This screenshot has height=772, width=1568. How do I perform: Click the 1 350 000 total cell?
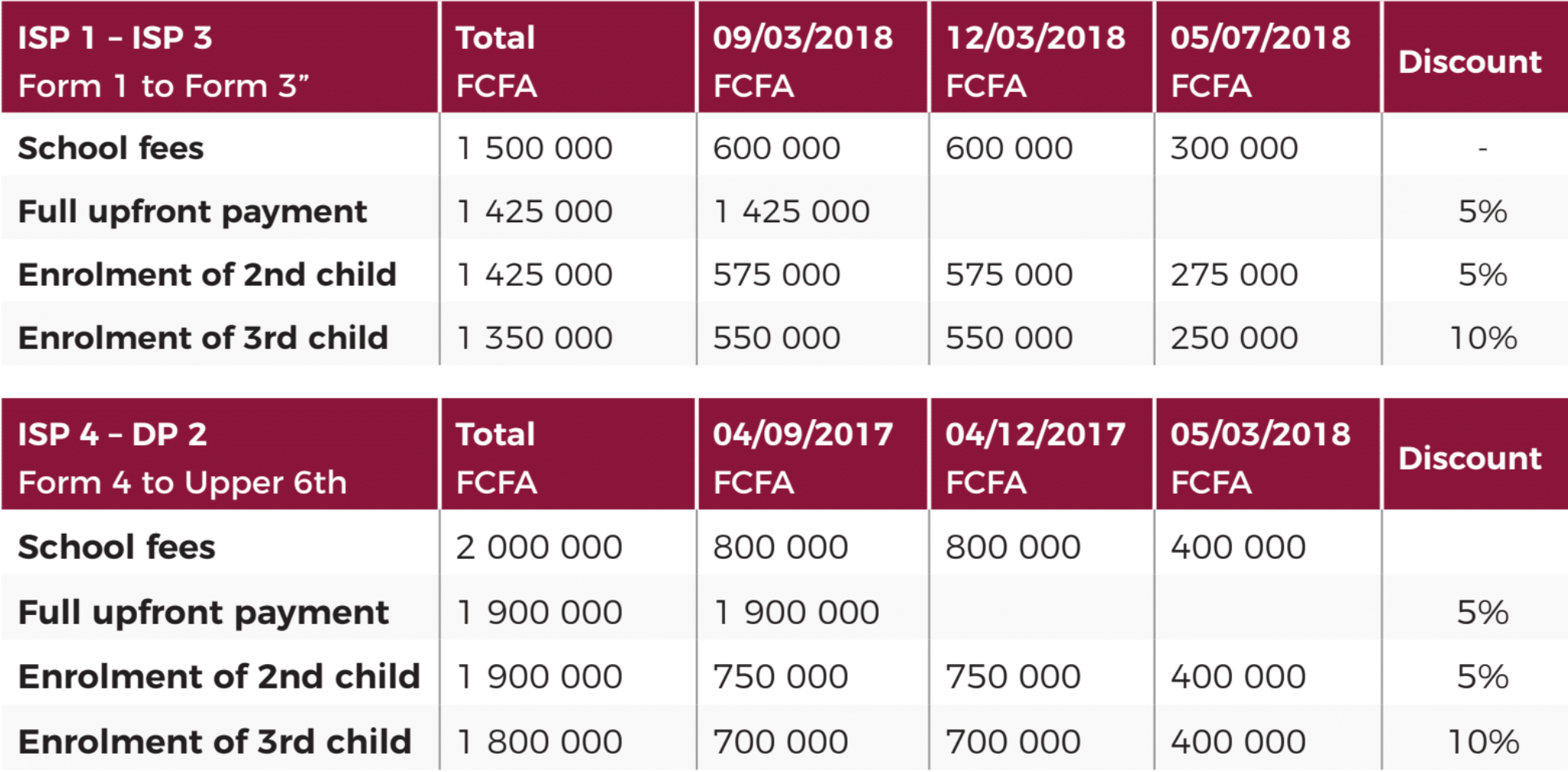click(x=534, y=339)
